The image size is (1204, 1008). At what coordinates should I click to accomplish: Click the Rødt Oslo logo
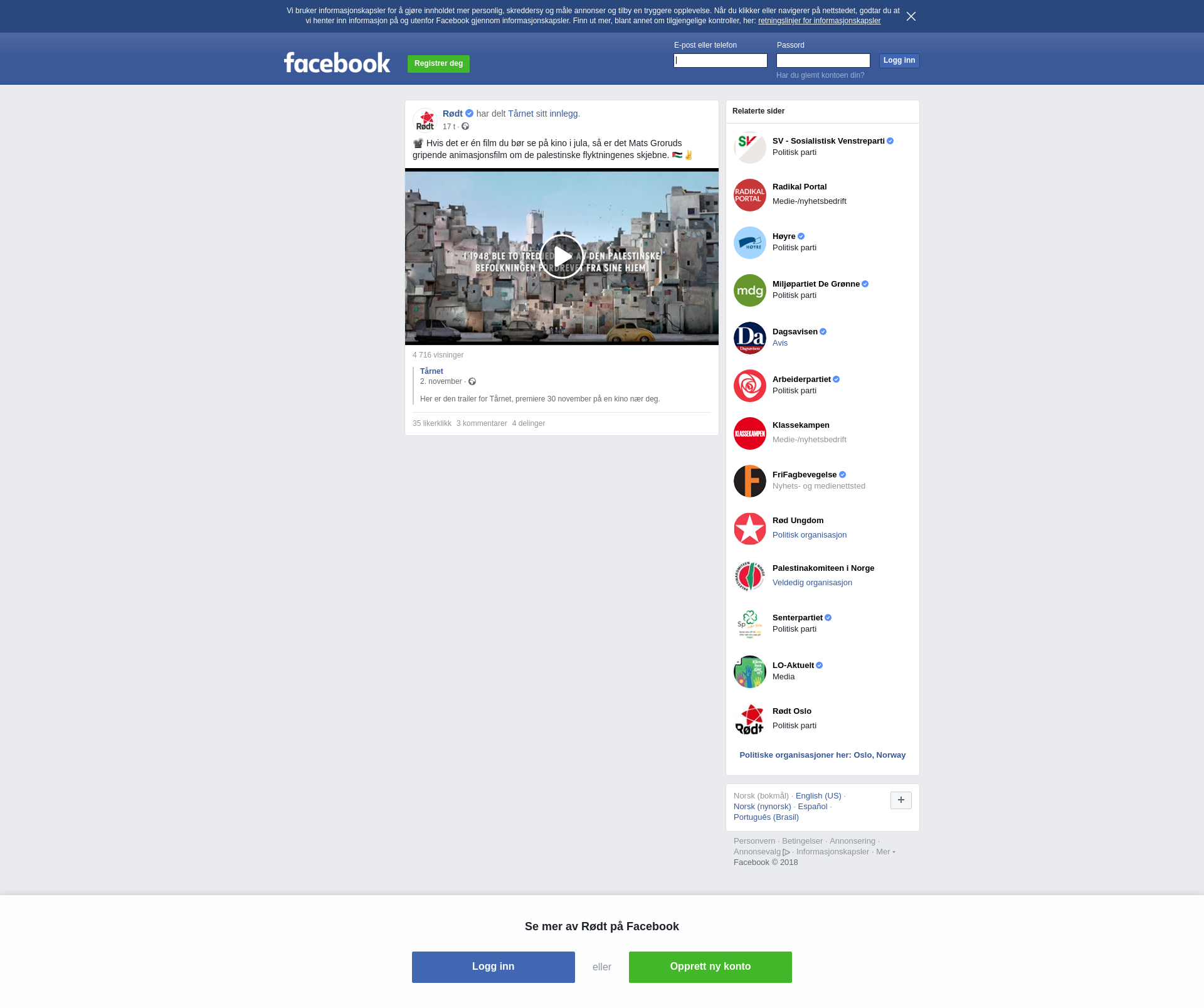[750, 719]
